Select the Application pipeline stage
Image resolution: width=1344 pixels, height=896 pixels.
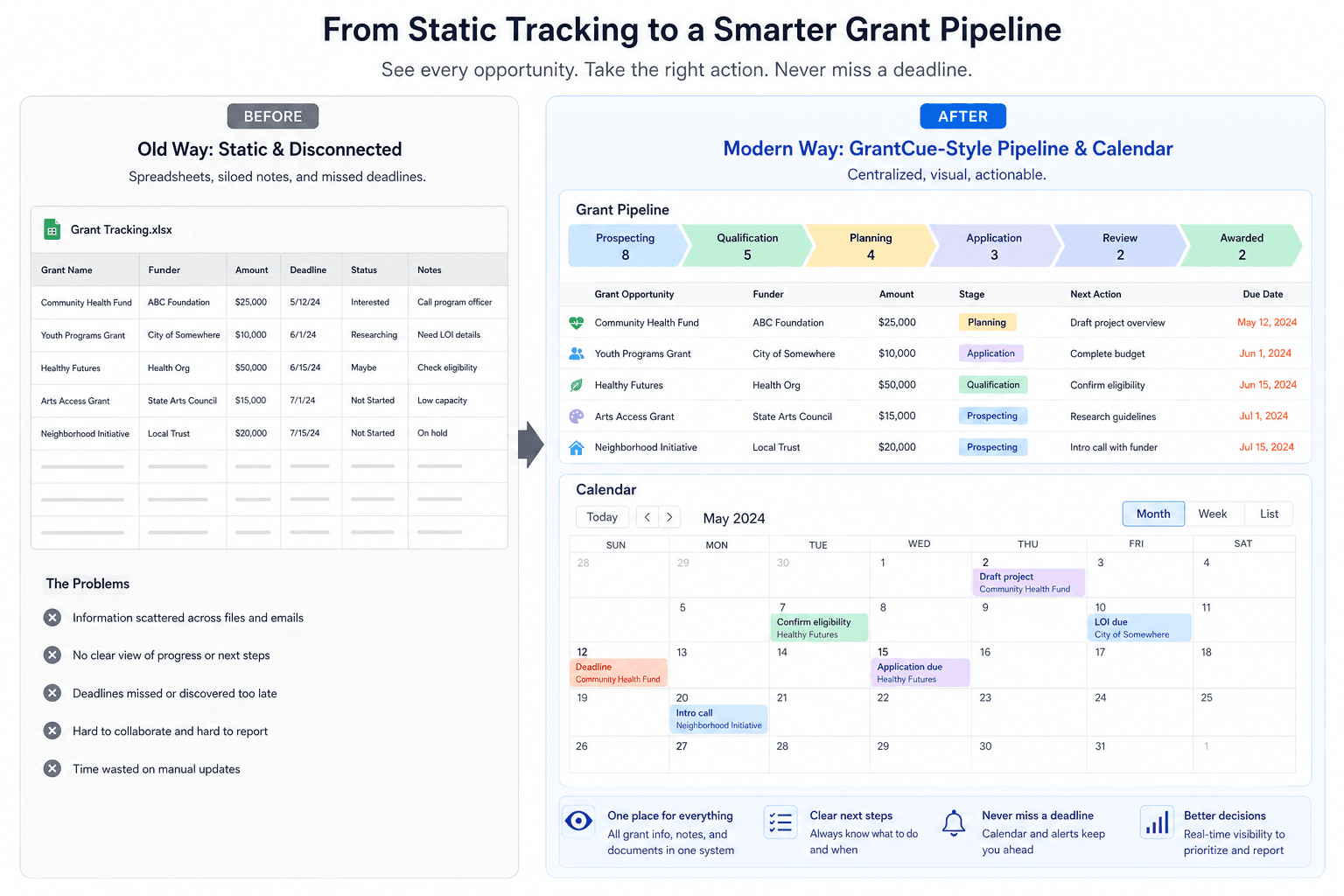click(994, 246)
